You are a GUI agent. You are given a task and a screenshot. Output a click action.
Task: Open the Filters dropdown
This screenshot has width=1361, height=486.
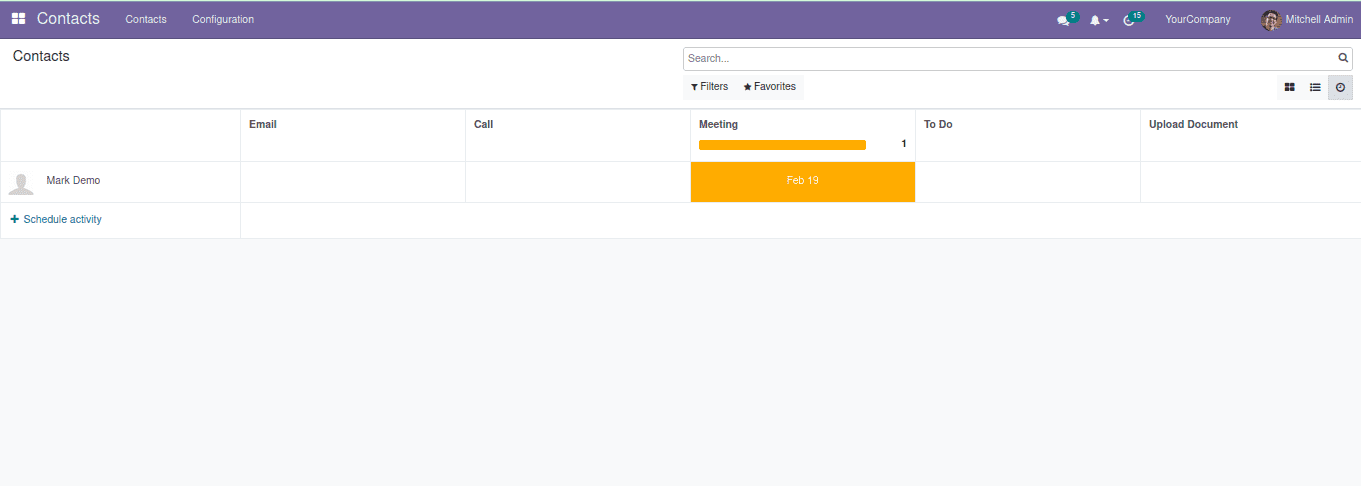point(710,87)
